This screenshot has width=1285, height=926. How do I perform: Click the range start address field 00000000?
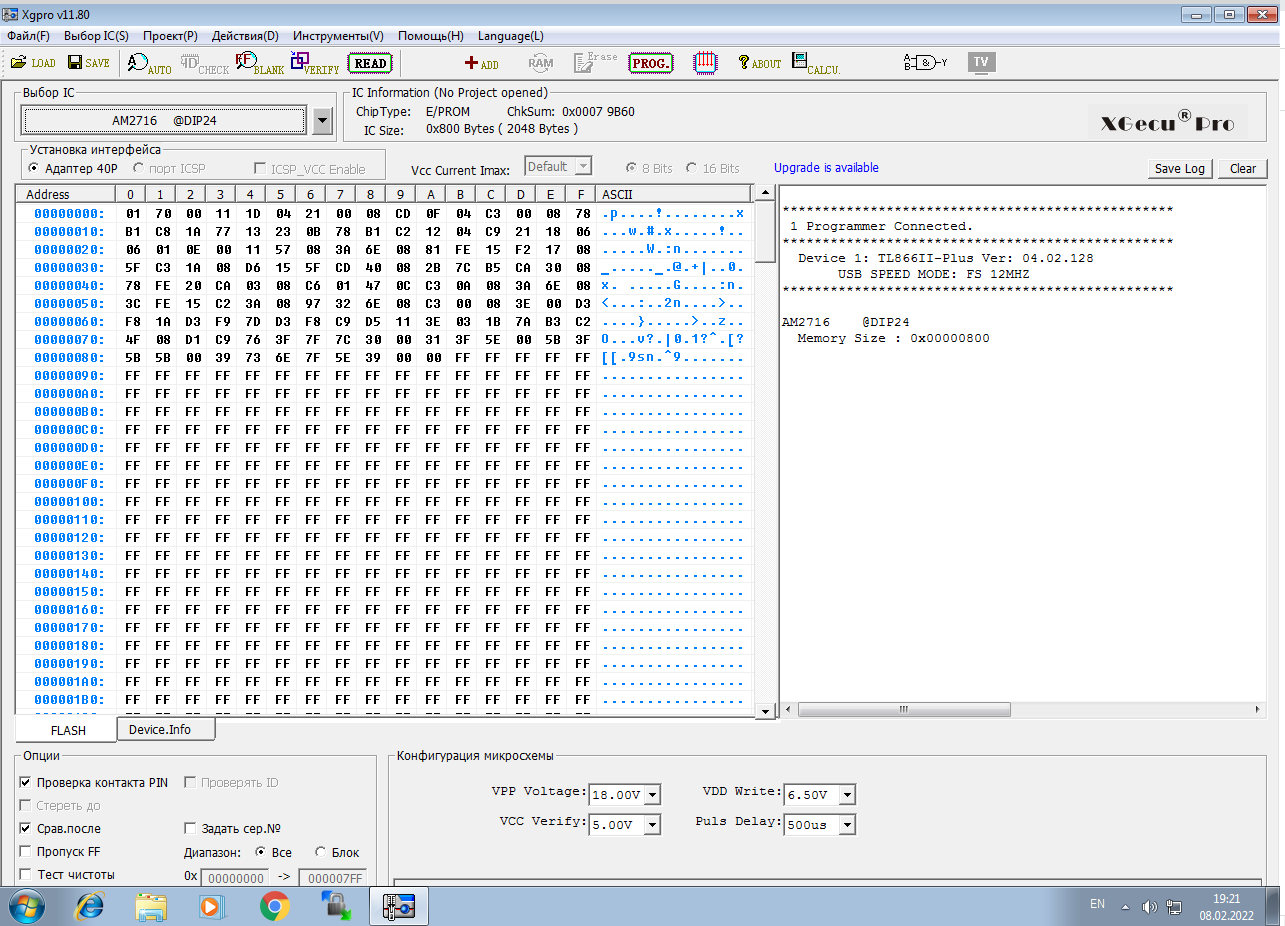point(235,877)
